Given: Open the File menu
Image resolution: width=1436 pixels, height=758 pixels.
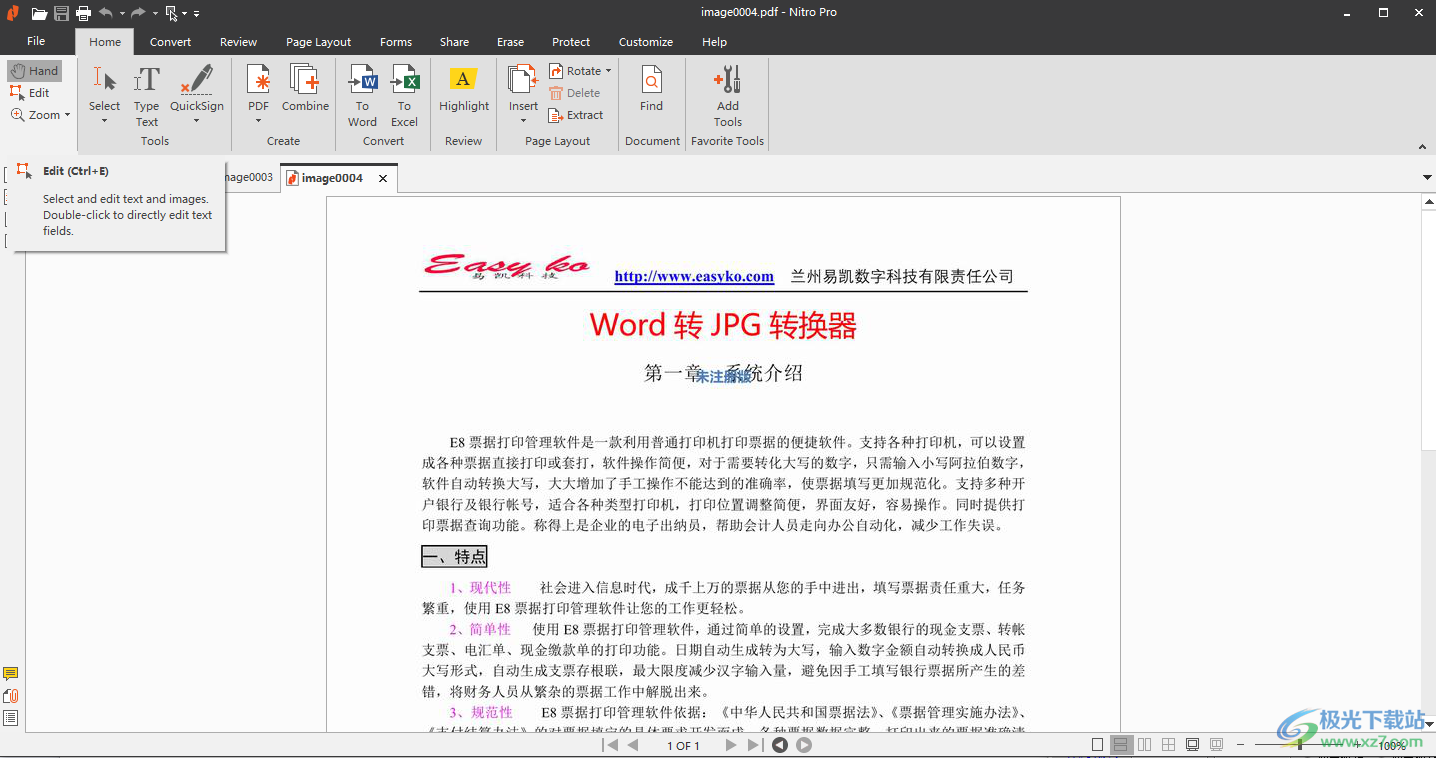Looking at the screenshot, I should 36,41.
